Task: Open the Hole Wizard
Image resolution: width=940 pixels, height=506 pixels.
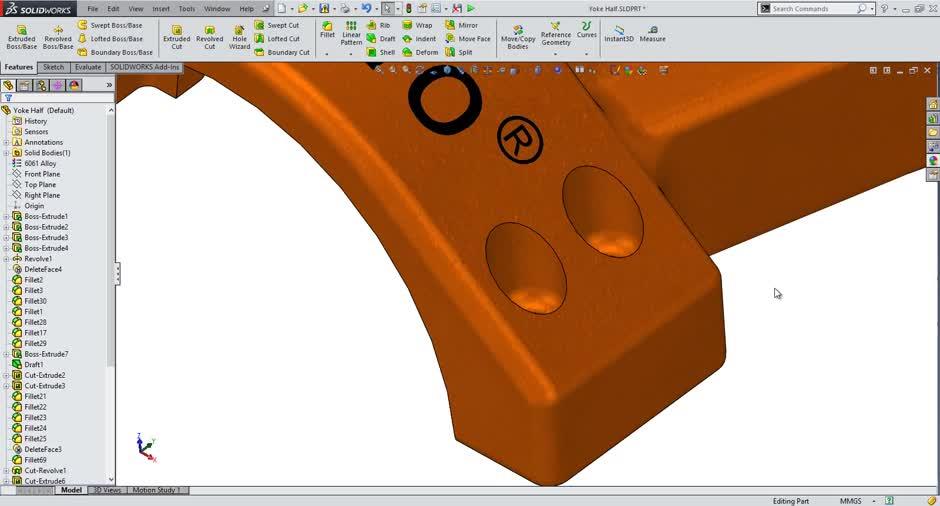Action: (239, 36)
